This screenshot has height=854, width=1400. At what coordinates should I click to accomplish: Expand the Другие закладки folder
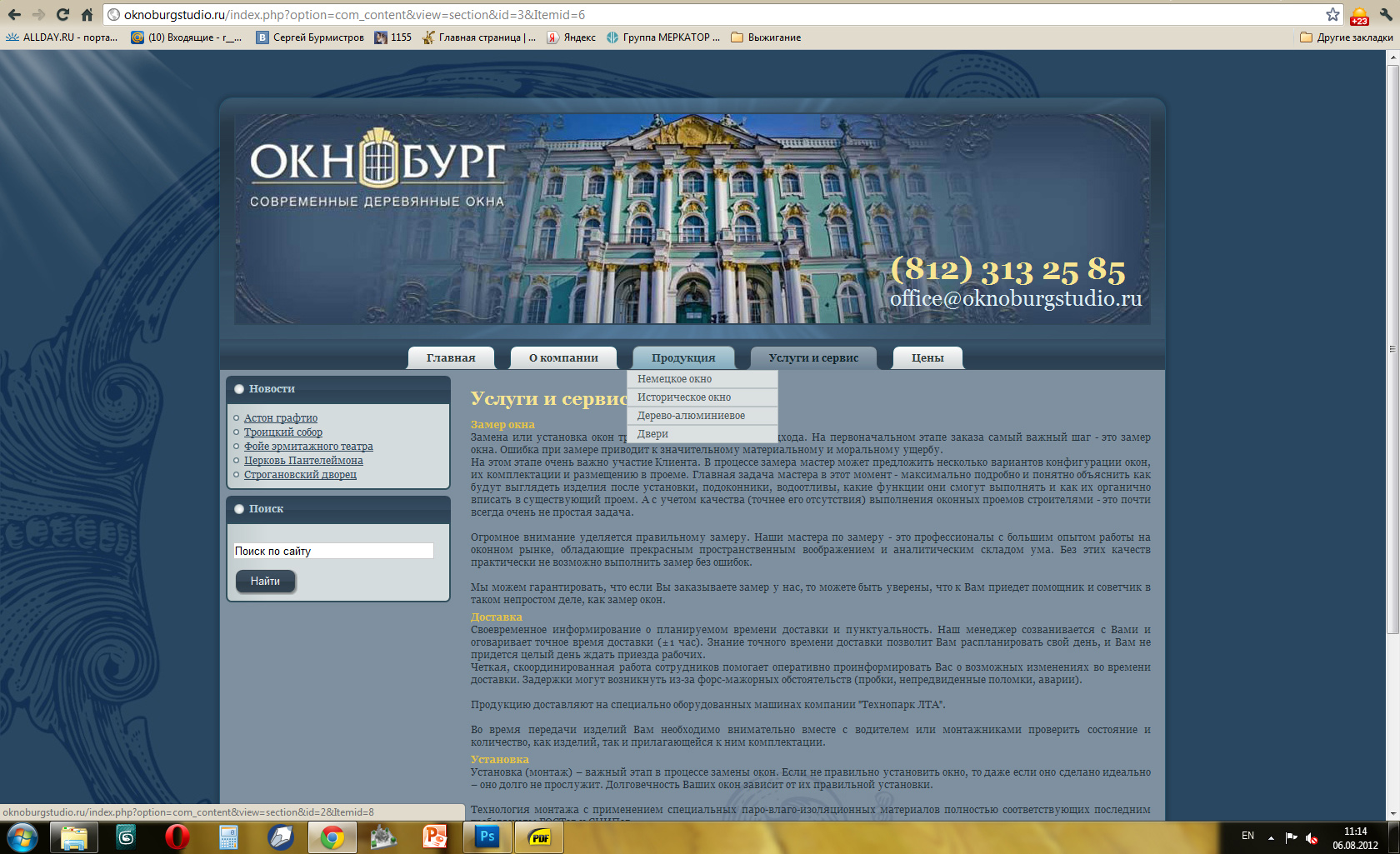(x=1346, y=37)
